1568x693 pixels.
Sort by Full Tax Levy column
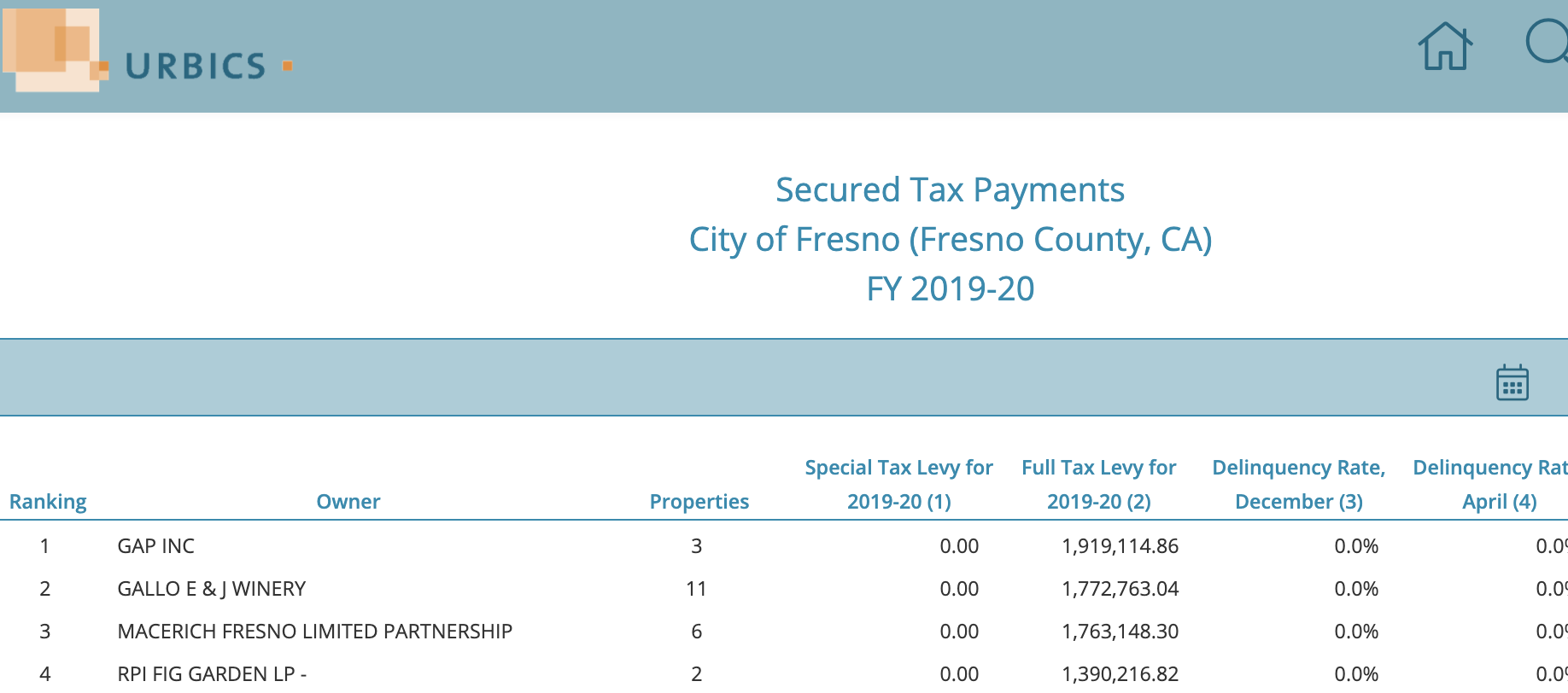click(x=1098, y=485)
